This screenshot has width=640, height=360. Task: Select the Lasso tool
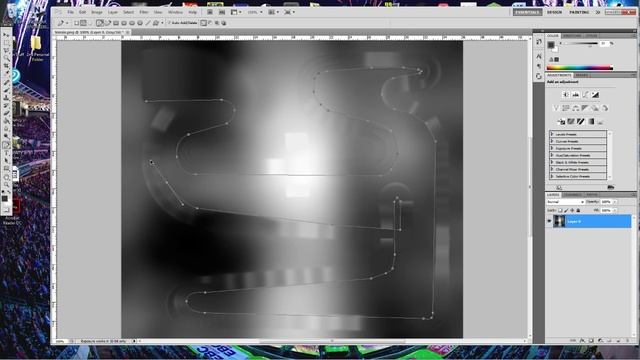pyautogui.click(x=7, y=51)
